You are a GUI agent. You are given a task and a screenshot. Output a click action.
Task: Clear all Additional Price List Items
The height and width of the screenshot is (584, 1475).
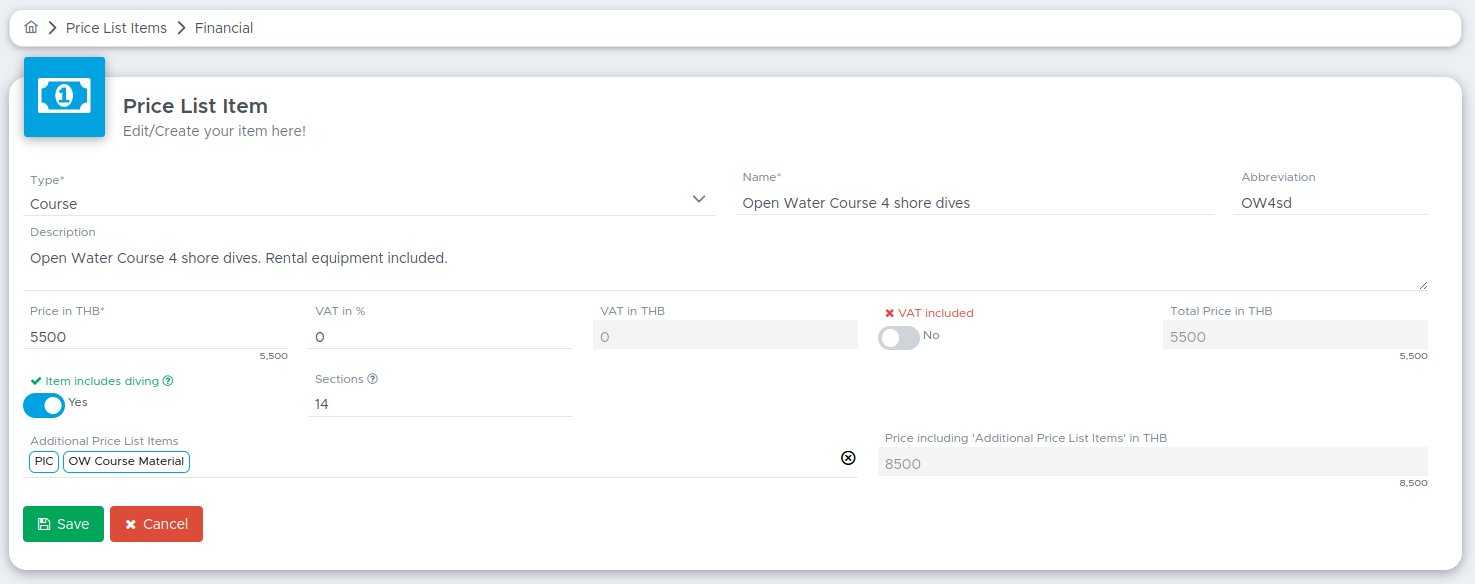click(848, 458)
